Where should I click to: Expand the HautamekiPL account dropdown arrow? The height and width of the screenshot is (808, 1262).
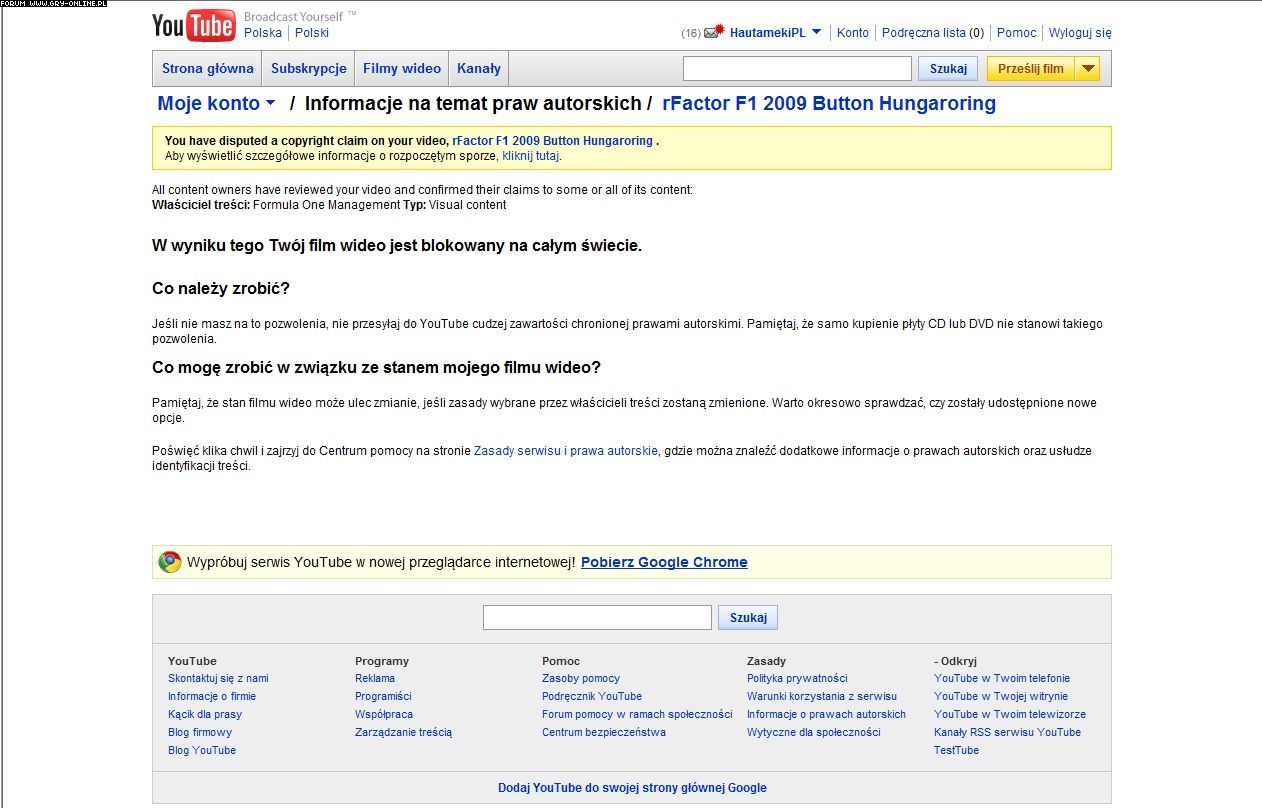[x=816, y=32]
